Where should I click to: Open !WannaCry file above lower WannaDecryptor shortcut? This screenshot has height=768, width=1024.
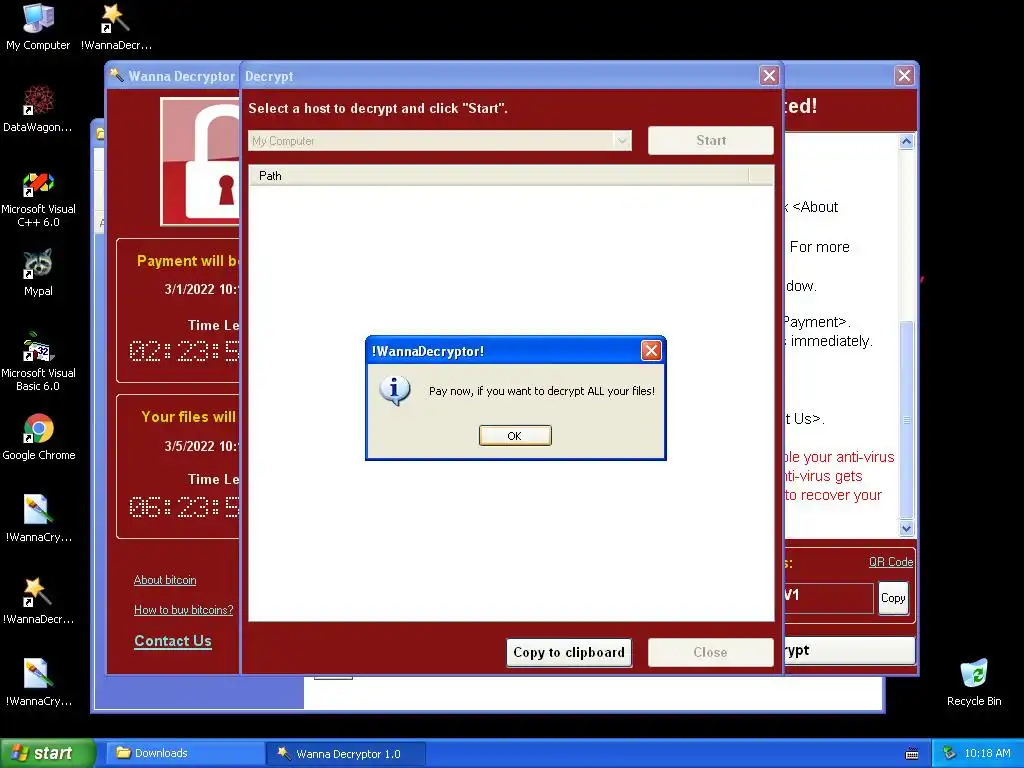(x=39, y=519)
